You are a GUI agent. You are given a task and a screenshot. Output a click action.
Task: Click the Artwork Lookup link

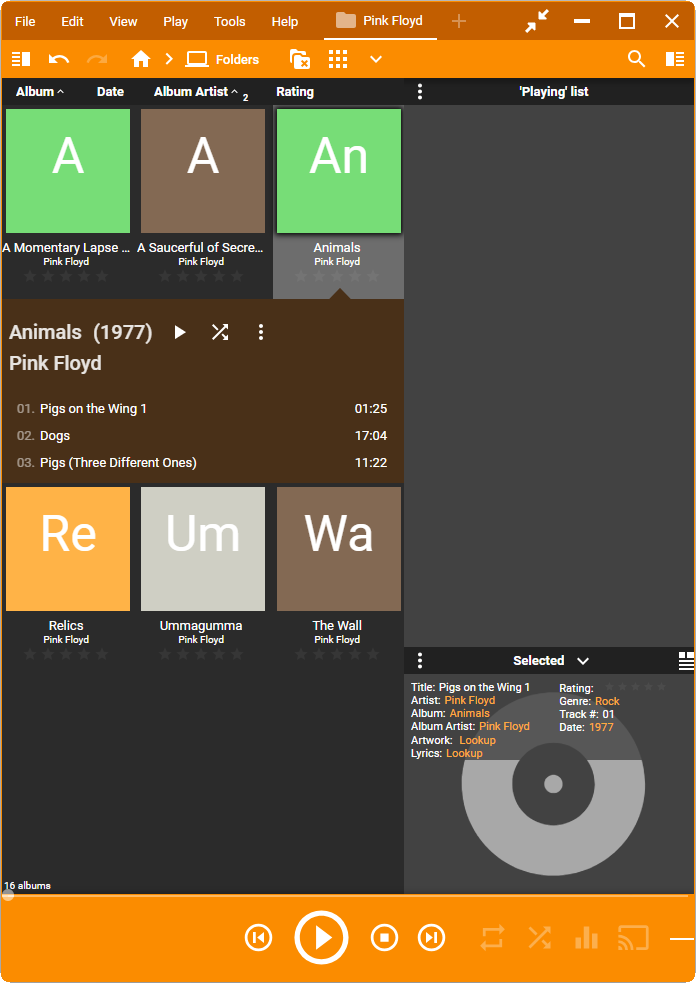tap(477, 740)
